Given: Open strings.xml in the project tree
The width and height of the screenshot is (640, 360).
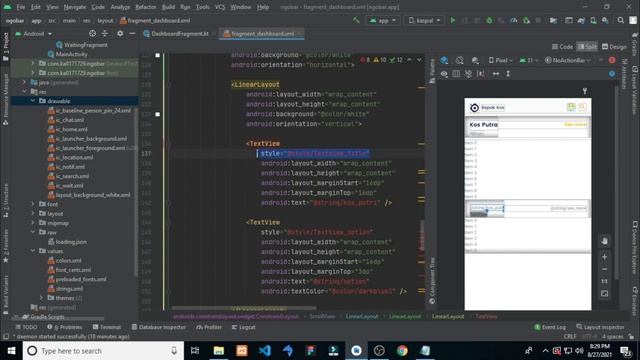Looking at the screenshot, I should (x=65, y=289).
